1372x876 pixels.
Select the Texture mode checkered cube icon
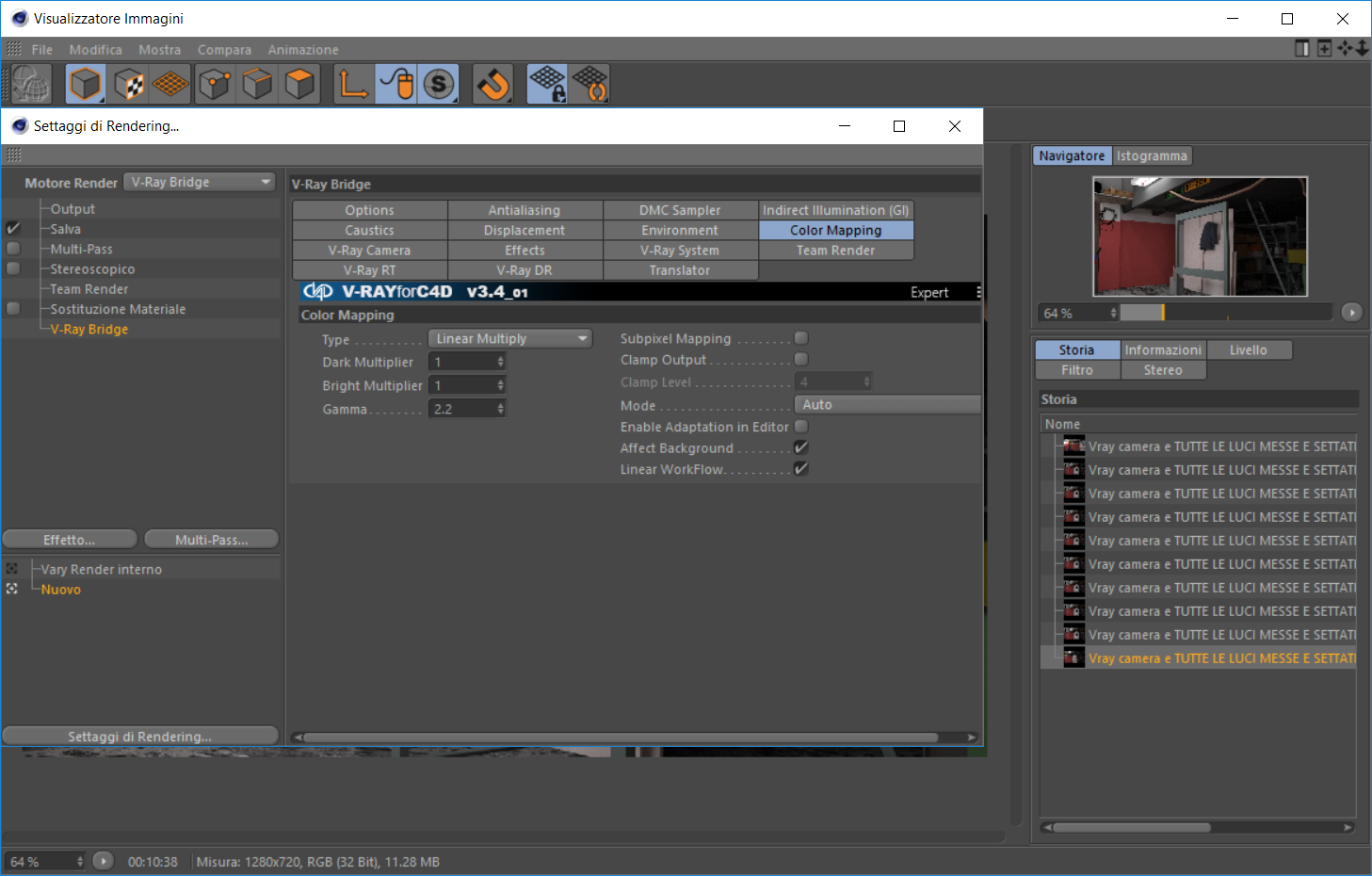point(128,85)
